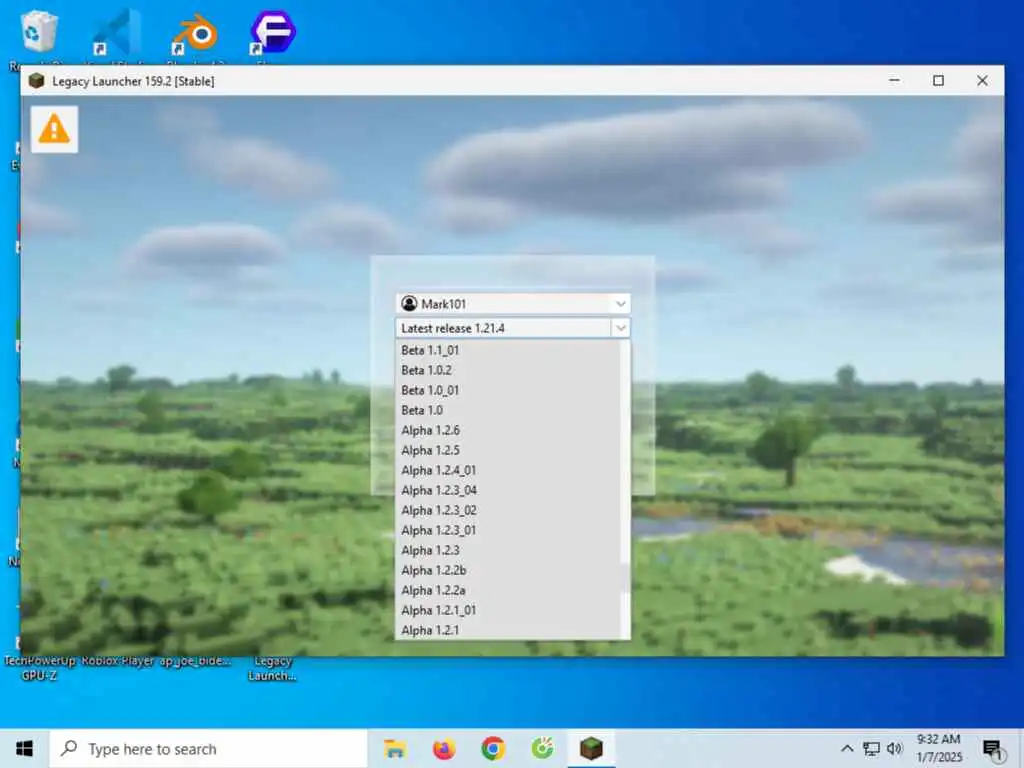The width and height of the screenshot is (1024, 768).
Task: Click the Mark101 account avatar icon
Action: [x=409, y=304]
